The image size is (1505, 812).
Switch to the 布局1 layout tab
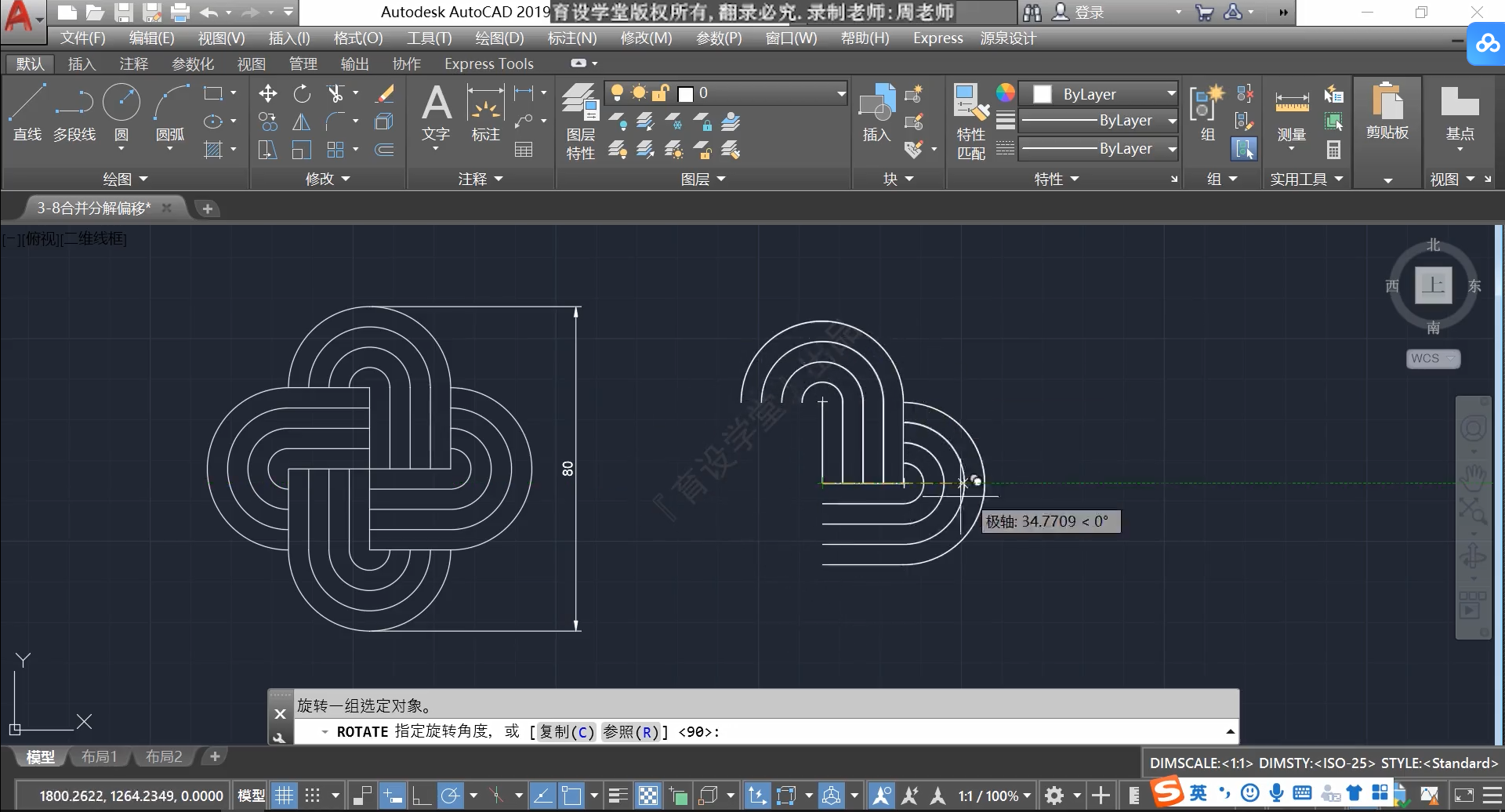[x=99, y=756]
